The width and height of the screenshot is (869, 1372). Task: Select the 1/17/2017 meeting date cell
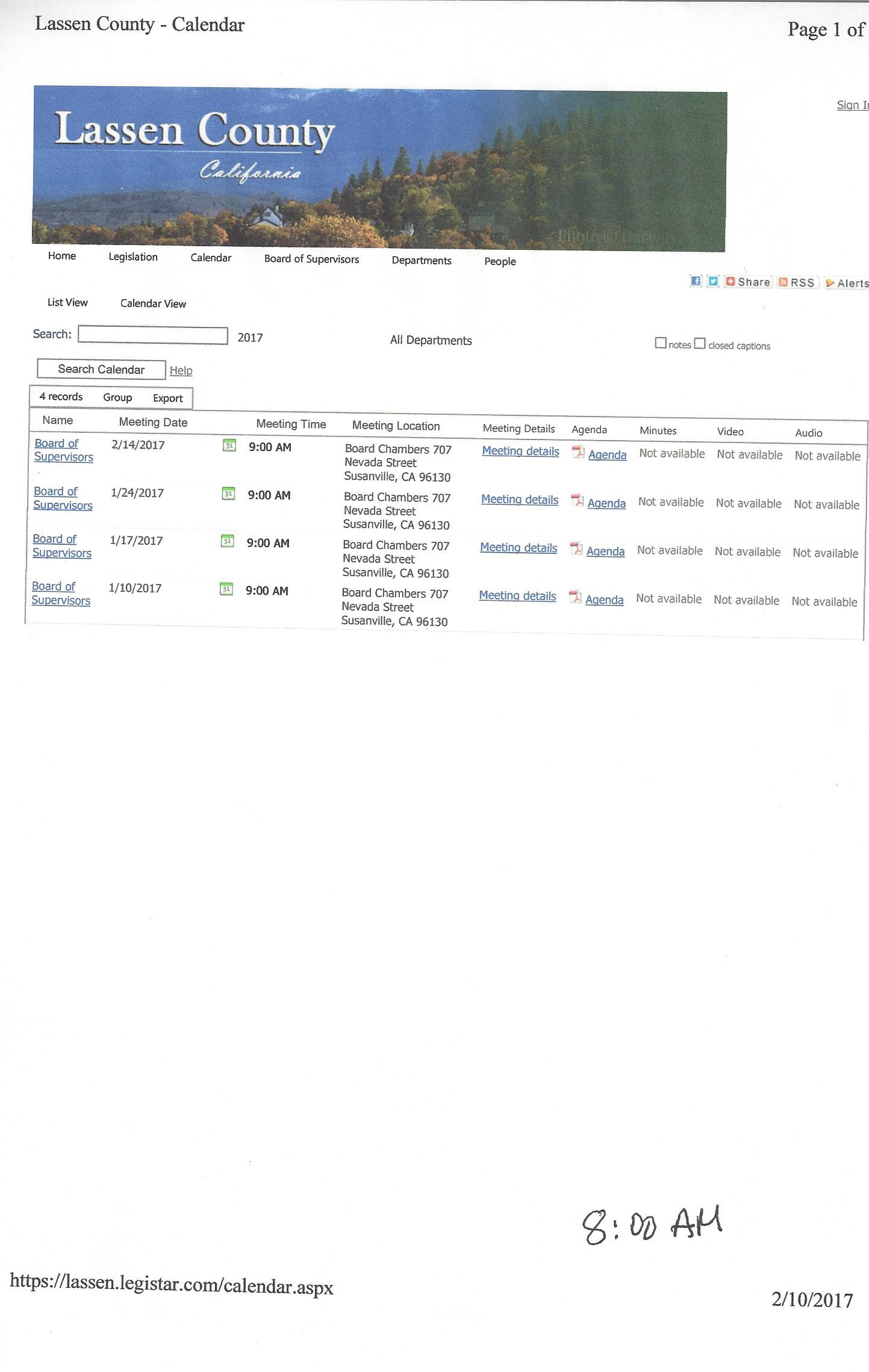pos(136,541)
